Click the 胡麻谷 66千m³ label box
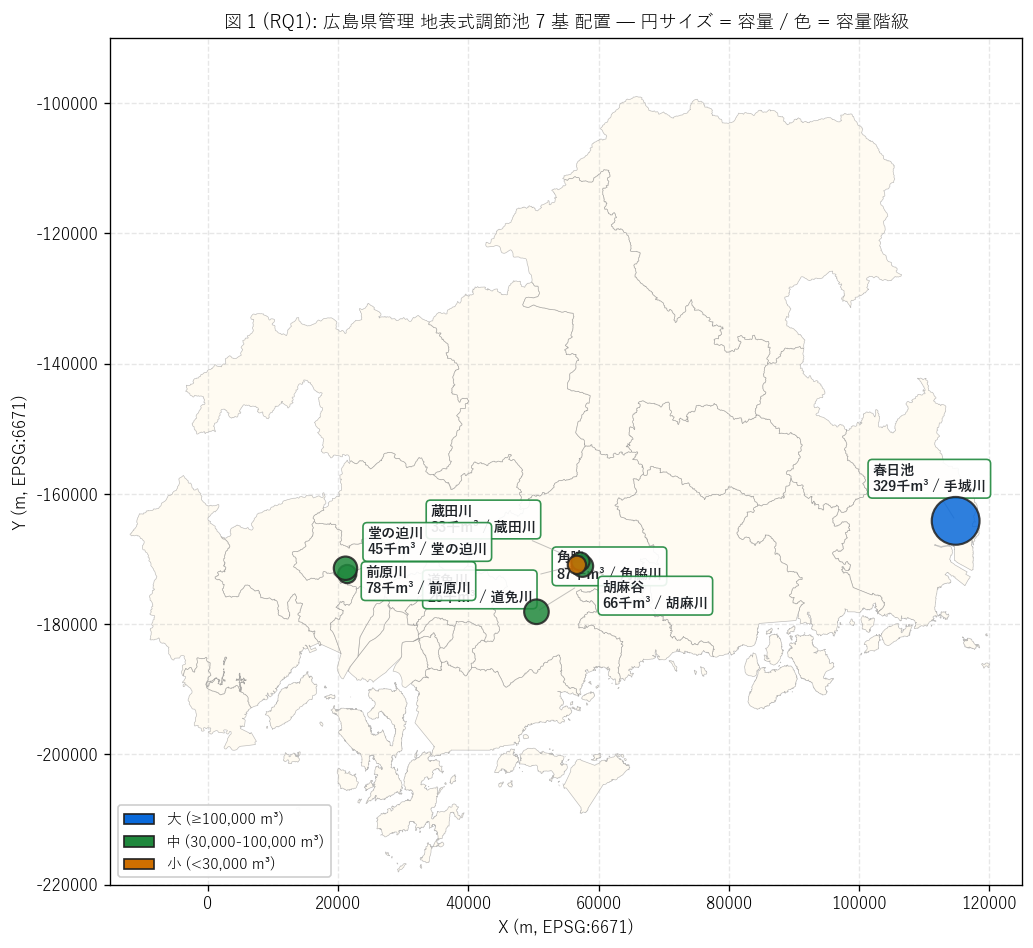 655,596
